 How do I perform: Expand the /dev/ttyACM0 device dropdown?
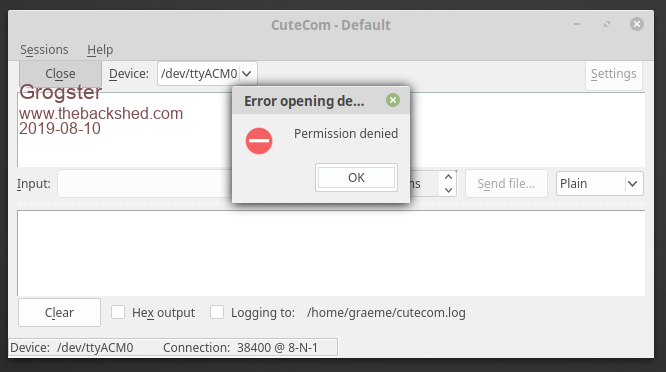[247, 74]
